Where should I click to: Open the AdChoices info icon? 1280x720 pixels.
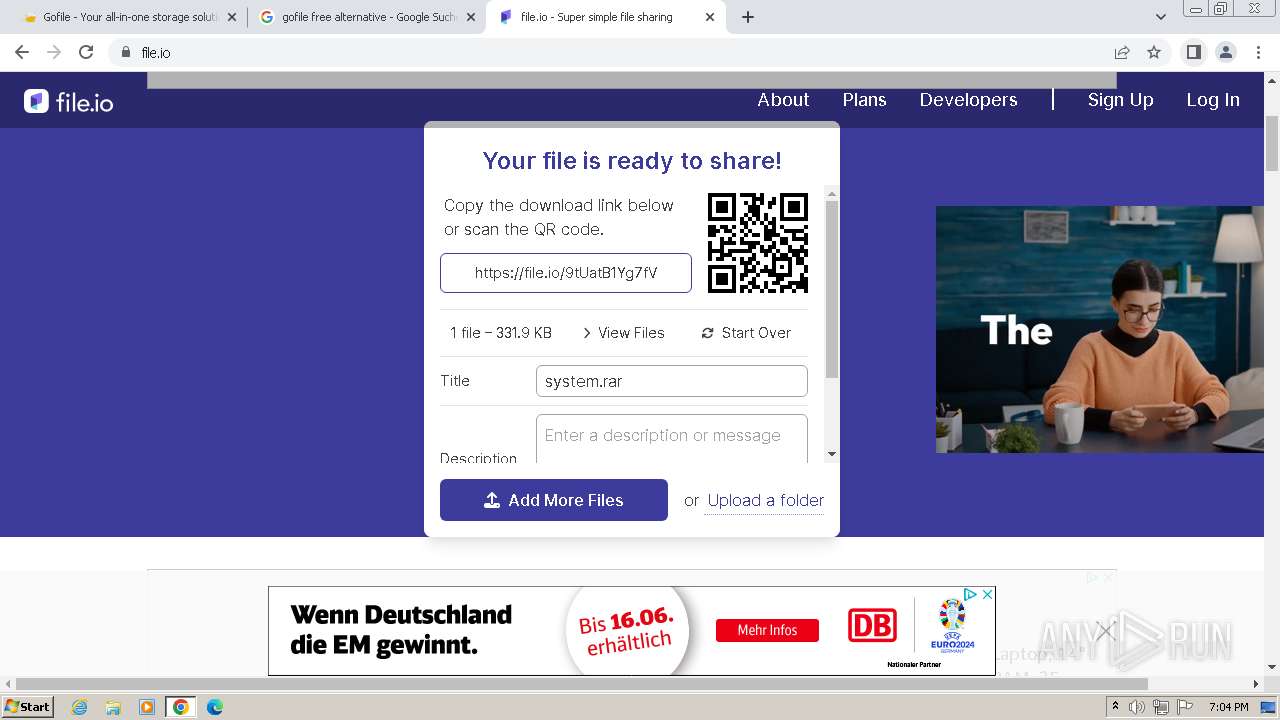pos(970,594)
